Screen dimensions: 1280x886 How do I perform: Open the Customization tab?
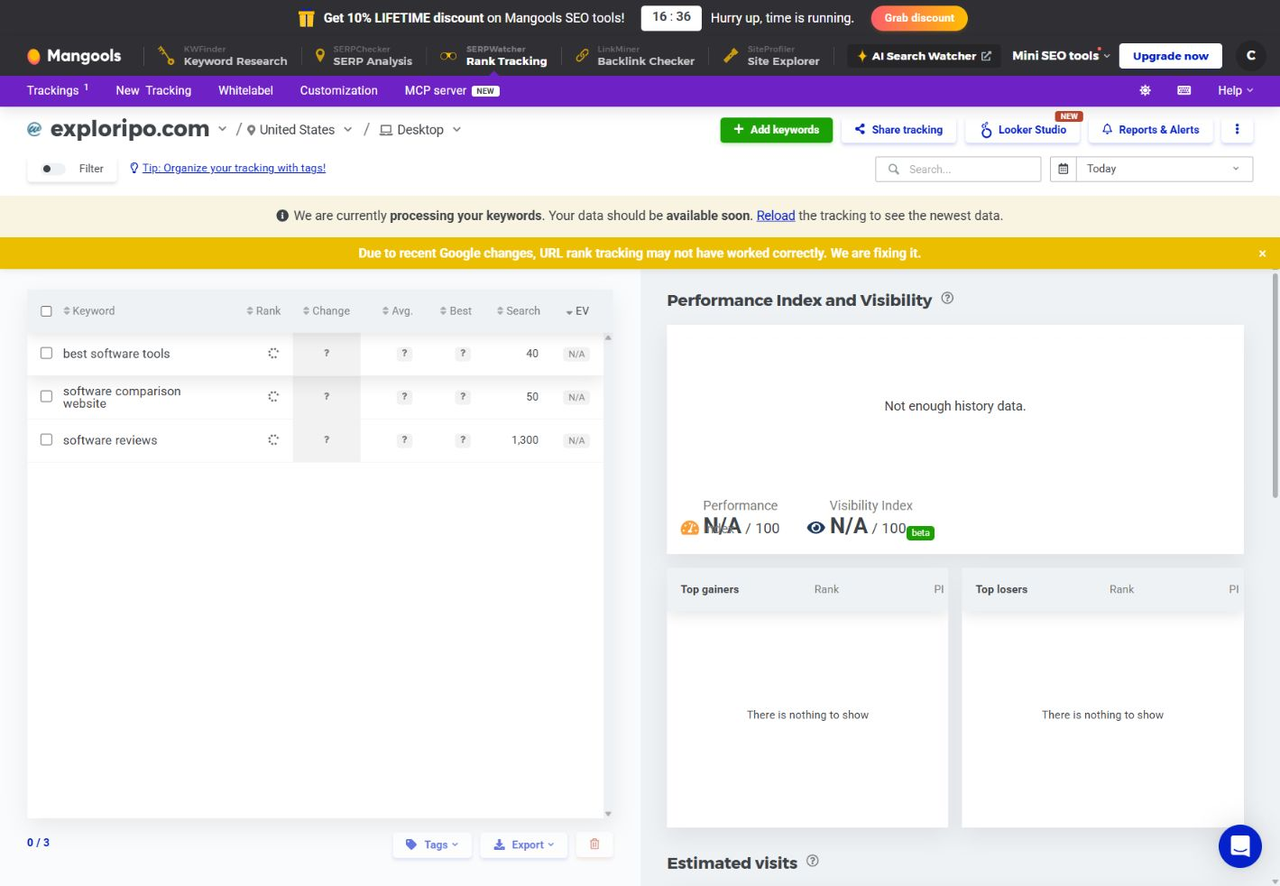tap(339, 90)
